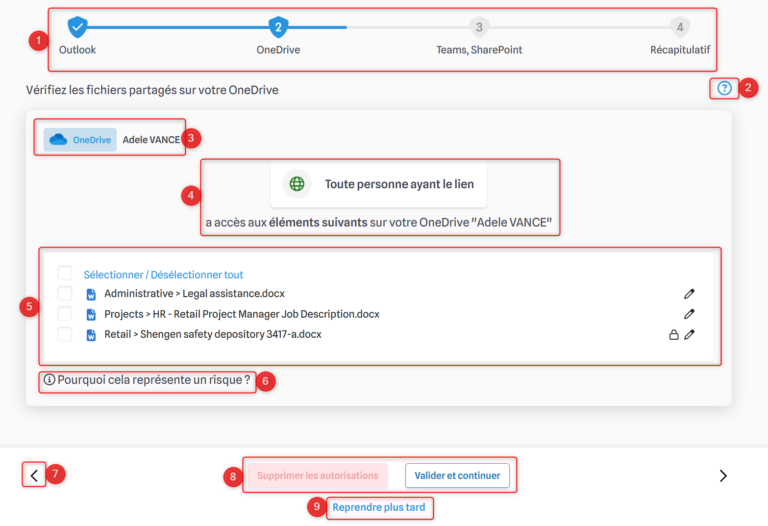This screenshot has width=768, height=526.
Task: Select the Teams, SharePoint step label
Action: (x=479, y=50)
